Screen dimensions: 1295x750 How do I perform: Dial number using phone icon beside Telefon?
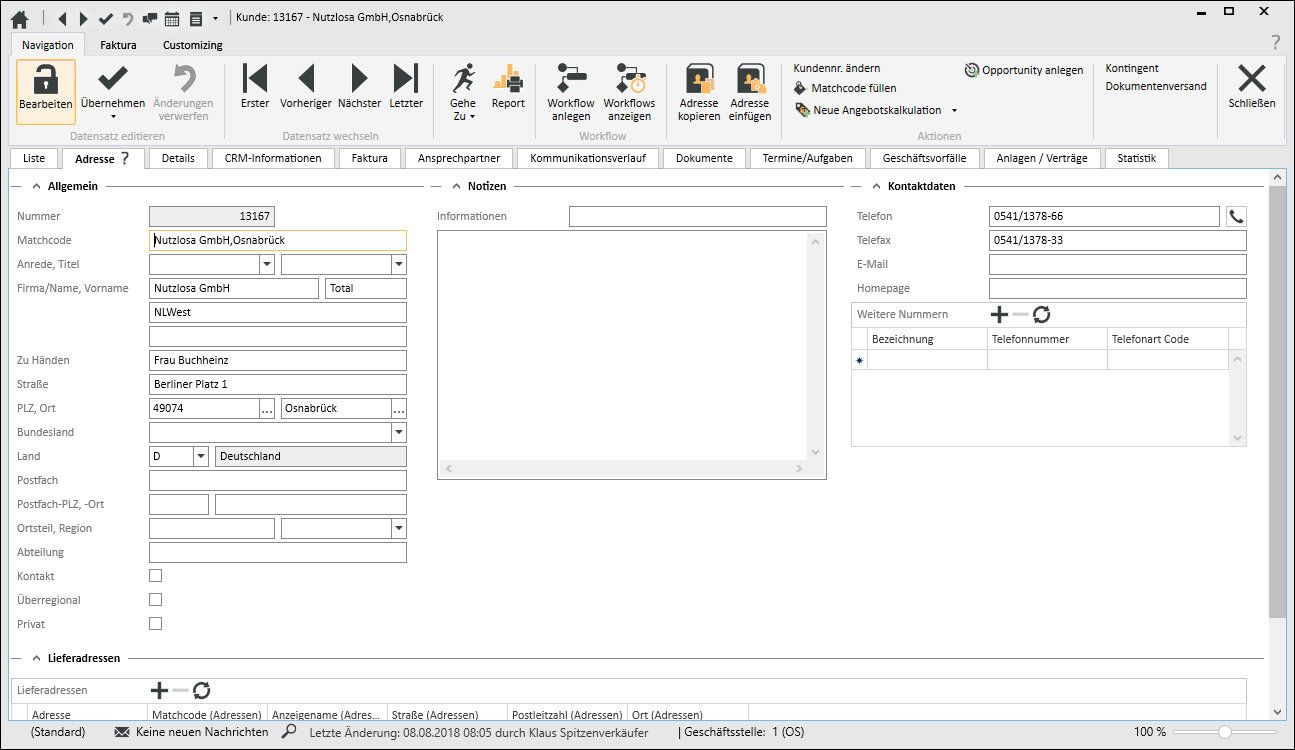point(1237,216)
